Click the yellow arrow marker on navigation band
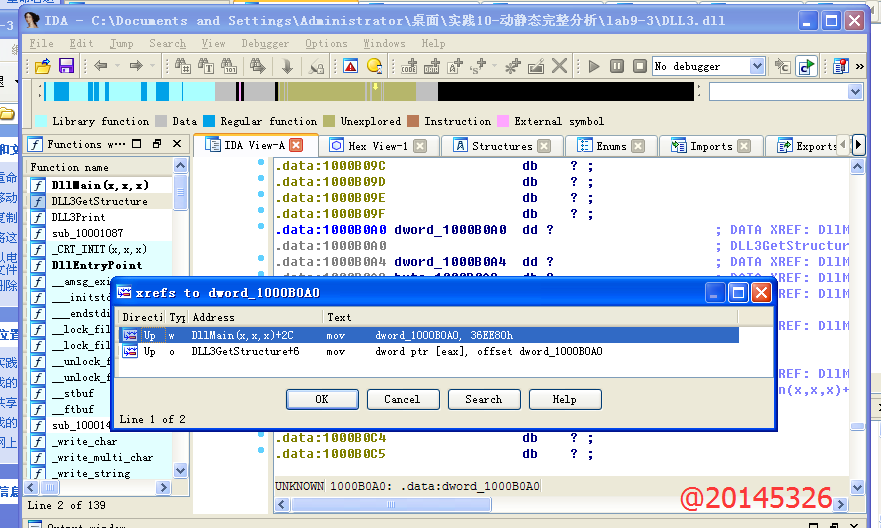The width and height of the screenshot is (881, 528). click(375, 87)
